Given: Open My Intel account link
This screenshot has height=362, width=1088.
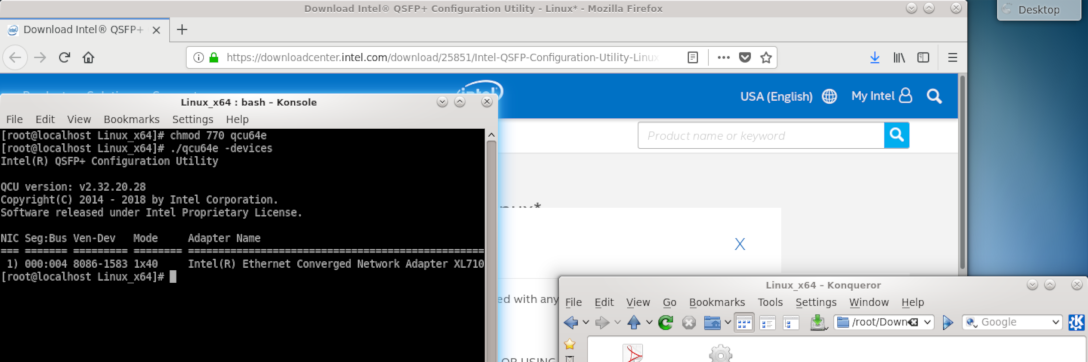Looking at the screenshot, I should point(881,96).
